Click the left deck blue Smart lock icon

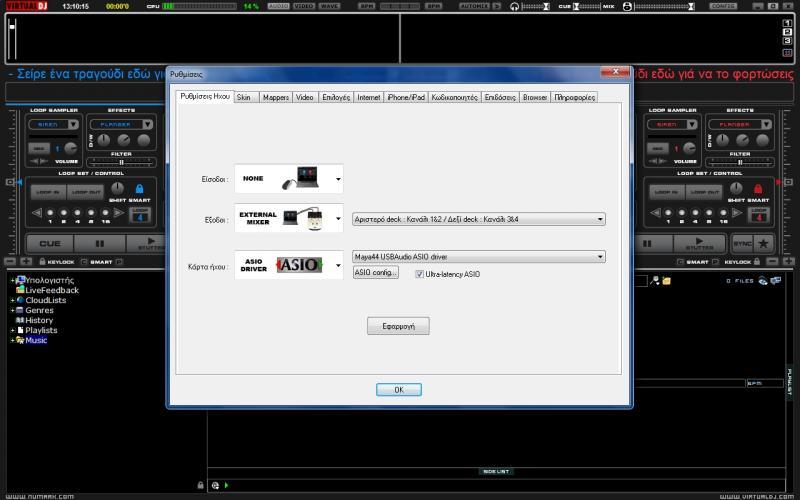139,188
